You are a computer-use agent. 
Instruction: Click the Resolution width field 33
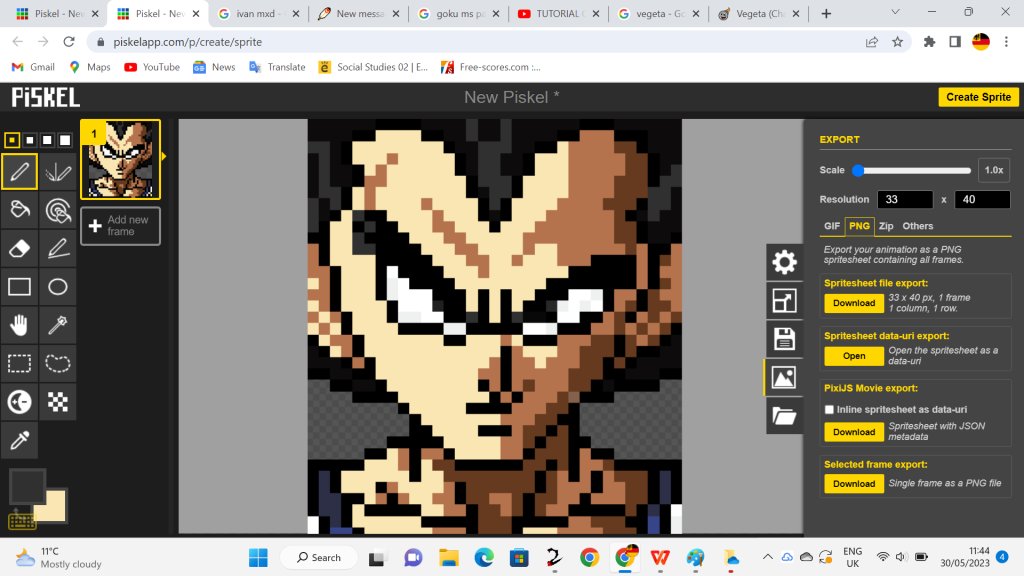(x=904, y=199)
